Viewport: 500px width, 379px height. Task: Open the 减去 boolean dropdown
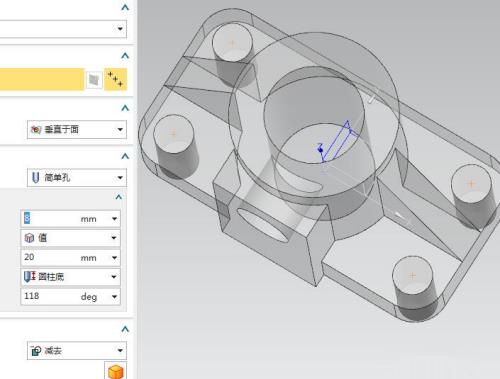[77, 350]
